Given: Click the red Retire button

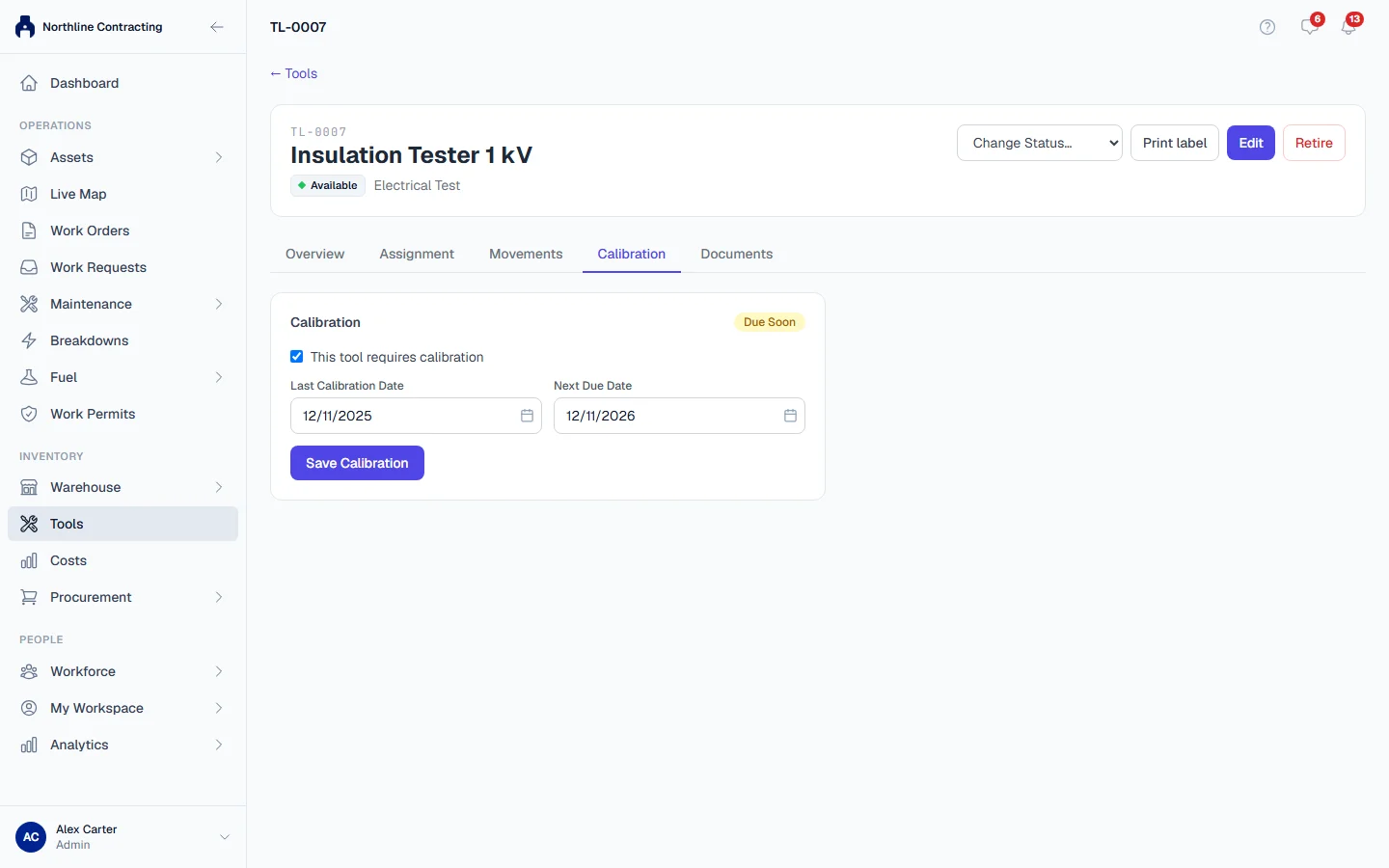Looking at the screenshot, I should (x=1314, y=143).
